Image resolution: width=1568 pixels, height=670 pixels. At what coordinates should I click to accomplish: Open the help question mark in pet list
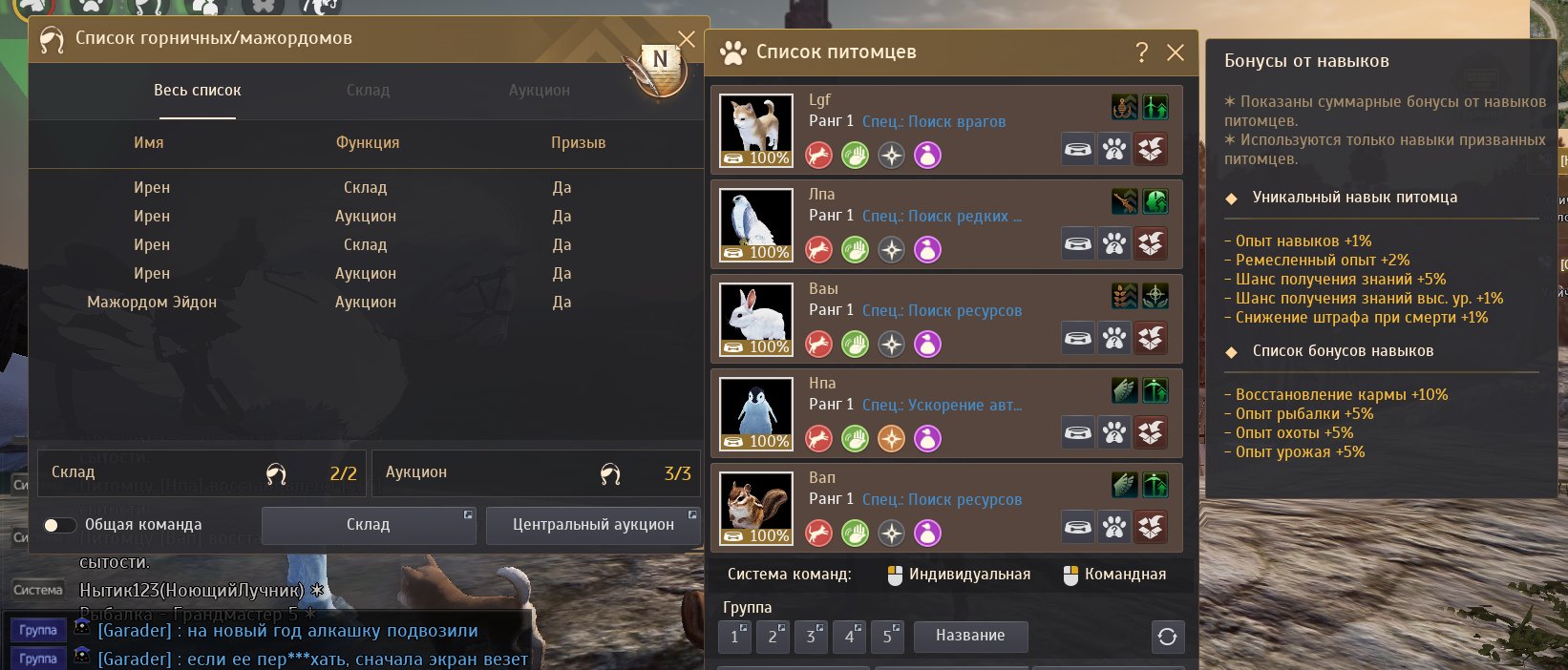pyautogui.click(x=1141, y=52)
